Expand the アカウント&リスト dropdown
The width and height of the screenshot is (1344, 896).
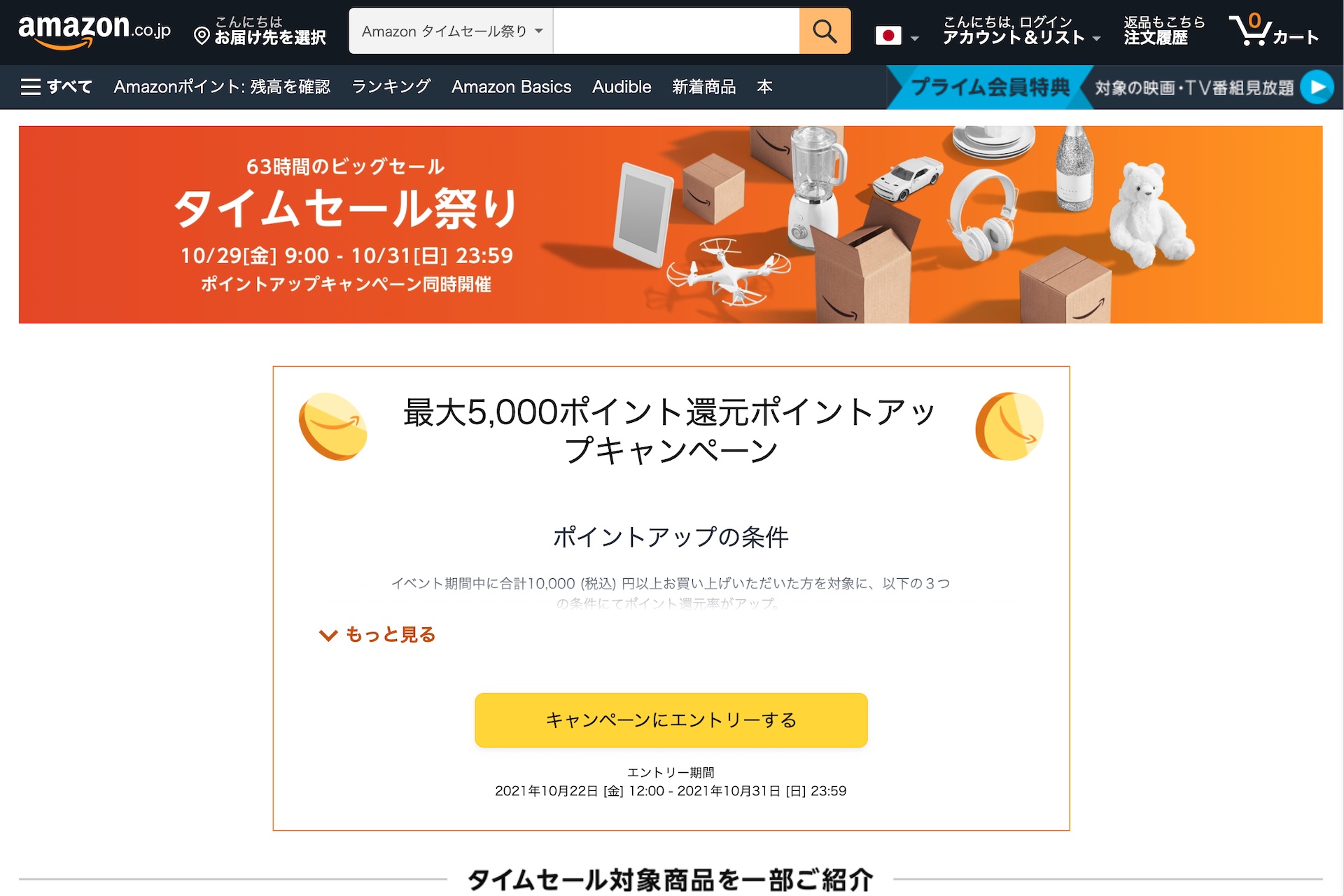[1021, 31]
